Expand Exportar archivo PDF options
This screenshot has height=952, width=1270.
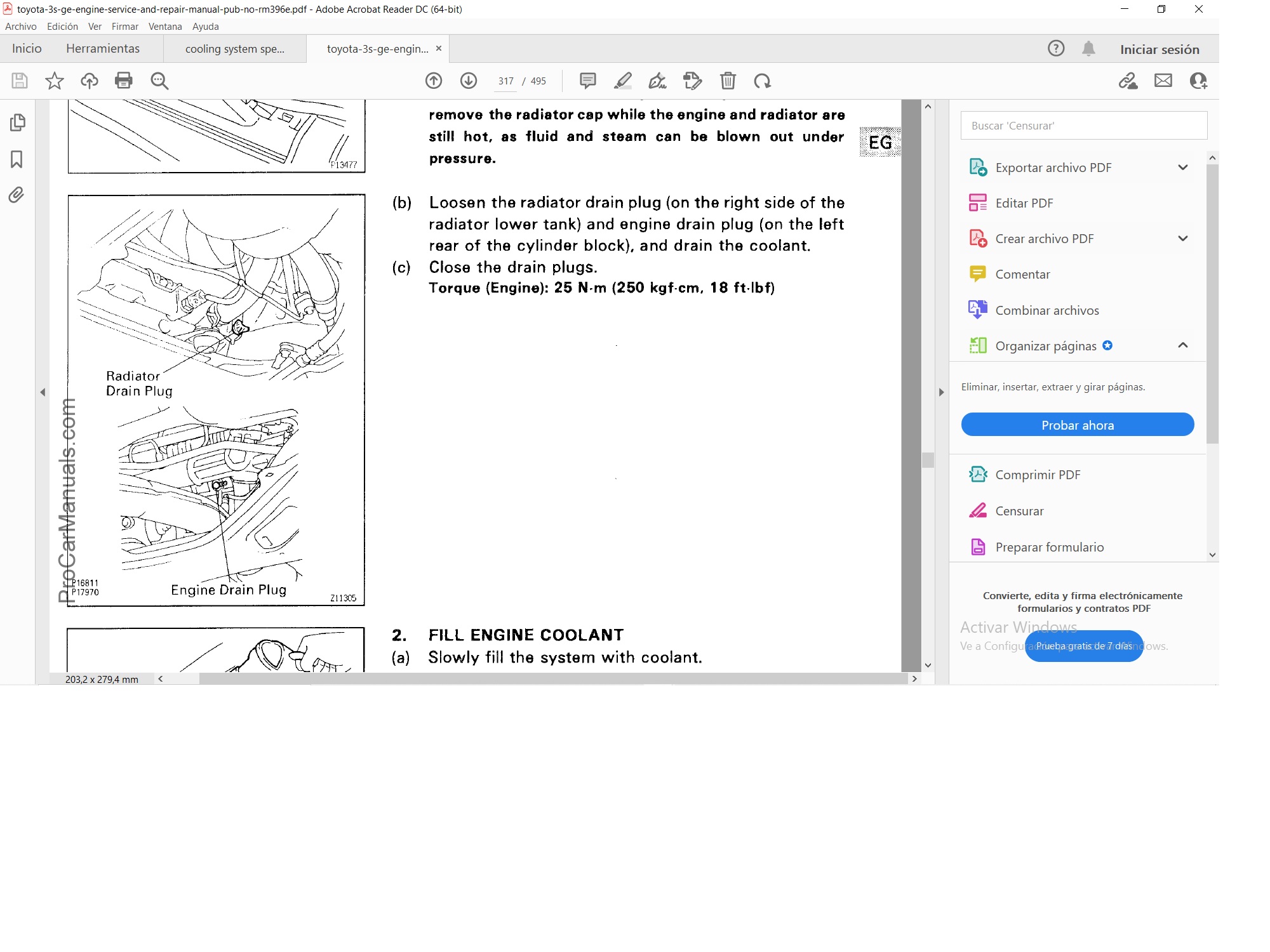click(1182, 168)
